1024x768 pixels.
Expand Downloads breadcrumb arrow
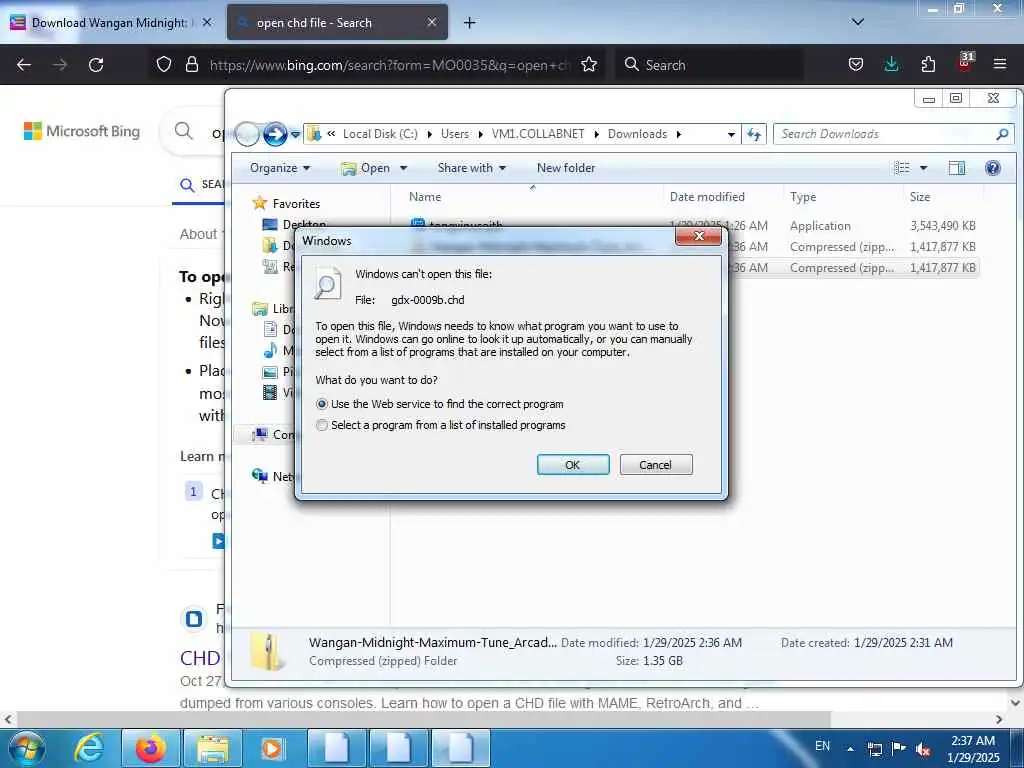tap(679, 135)
